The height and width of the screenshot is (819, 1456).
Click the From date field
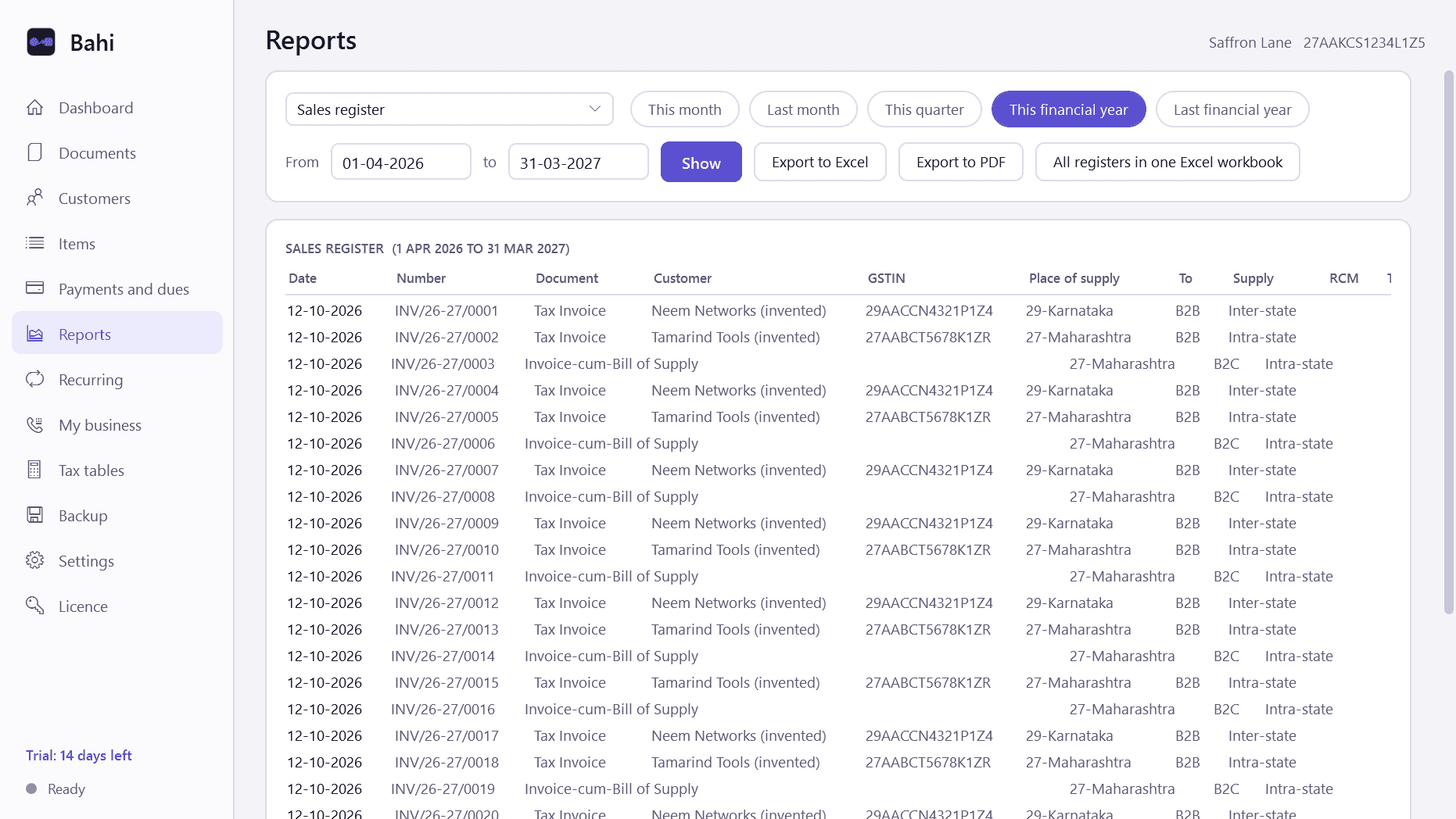pyautogui.click(x=400, y=163)
